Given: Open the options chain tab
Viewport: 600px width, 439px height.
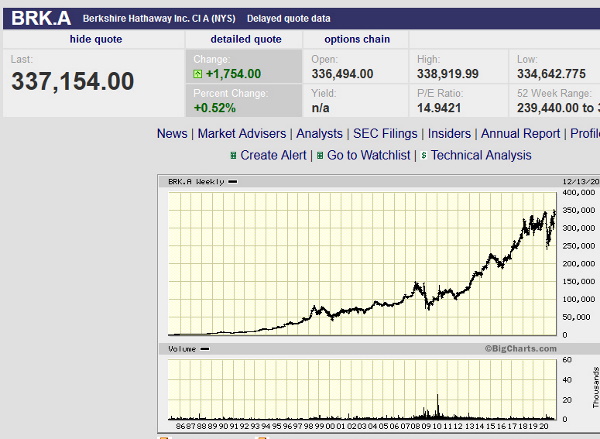Looking at the screenshot, I should coord(357,39).
